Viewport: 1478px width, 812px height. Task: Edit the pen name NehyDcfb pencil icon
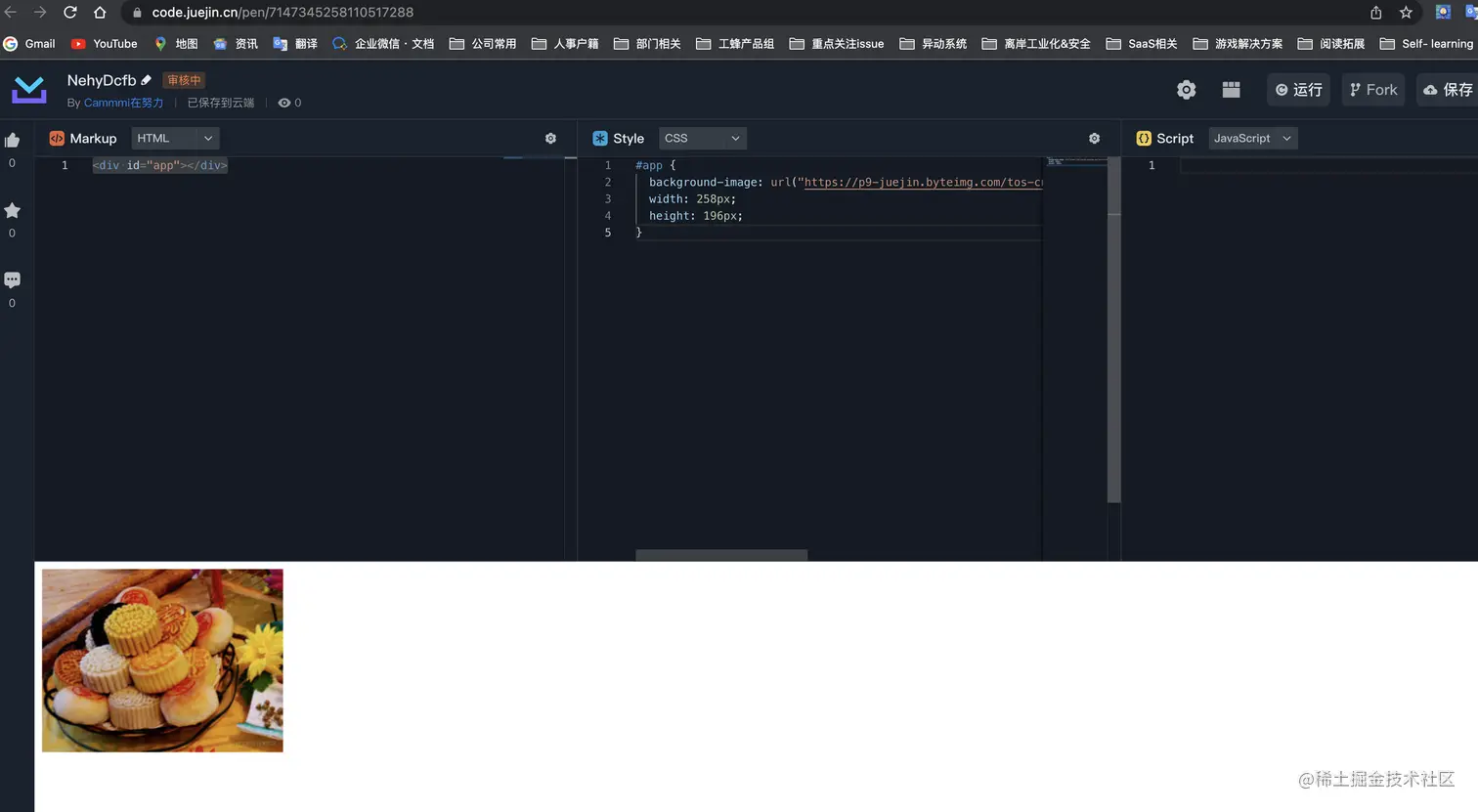147,80
